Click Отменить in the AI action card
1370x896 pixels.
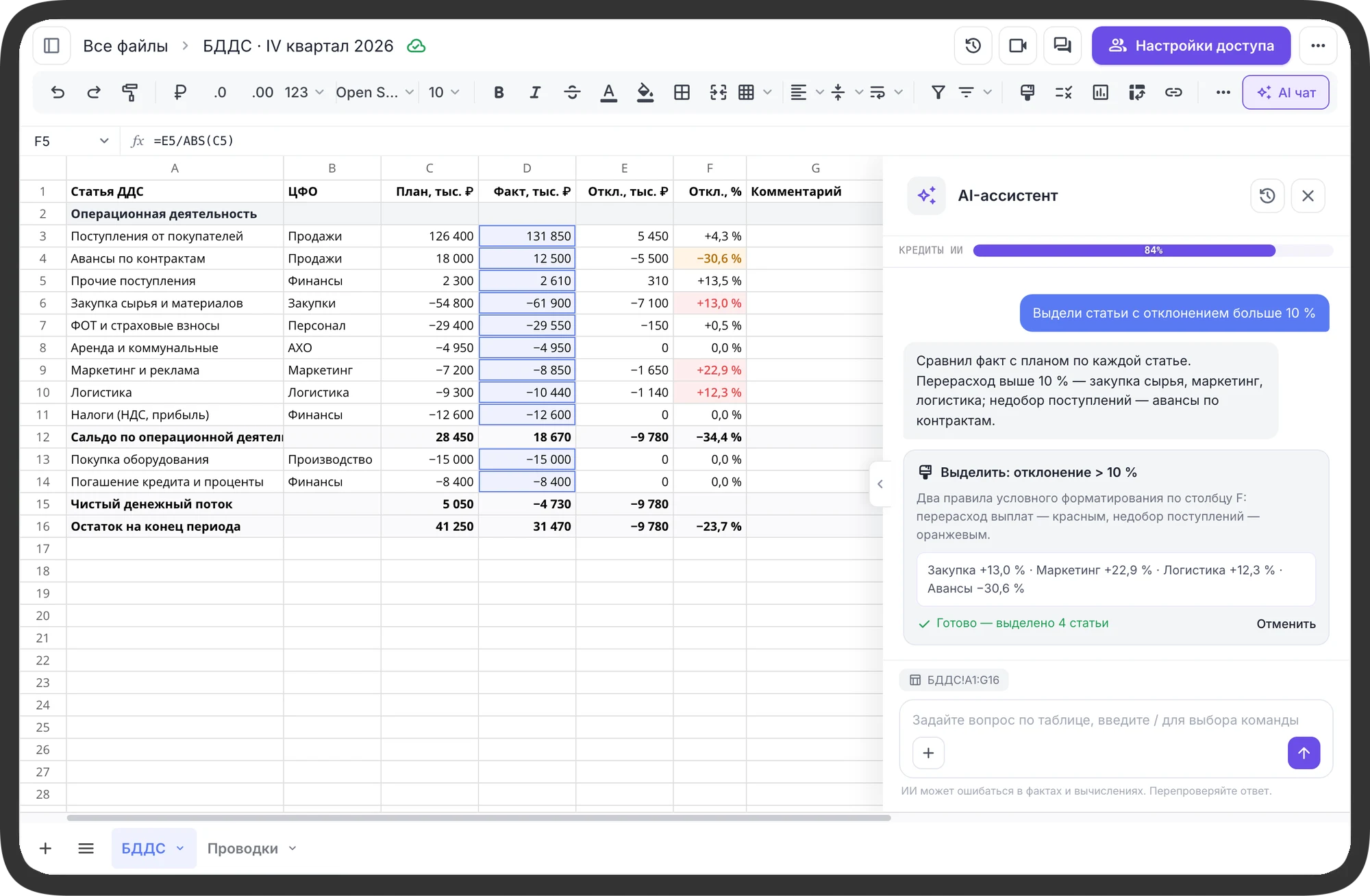point(1286,623)
